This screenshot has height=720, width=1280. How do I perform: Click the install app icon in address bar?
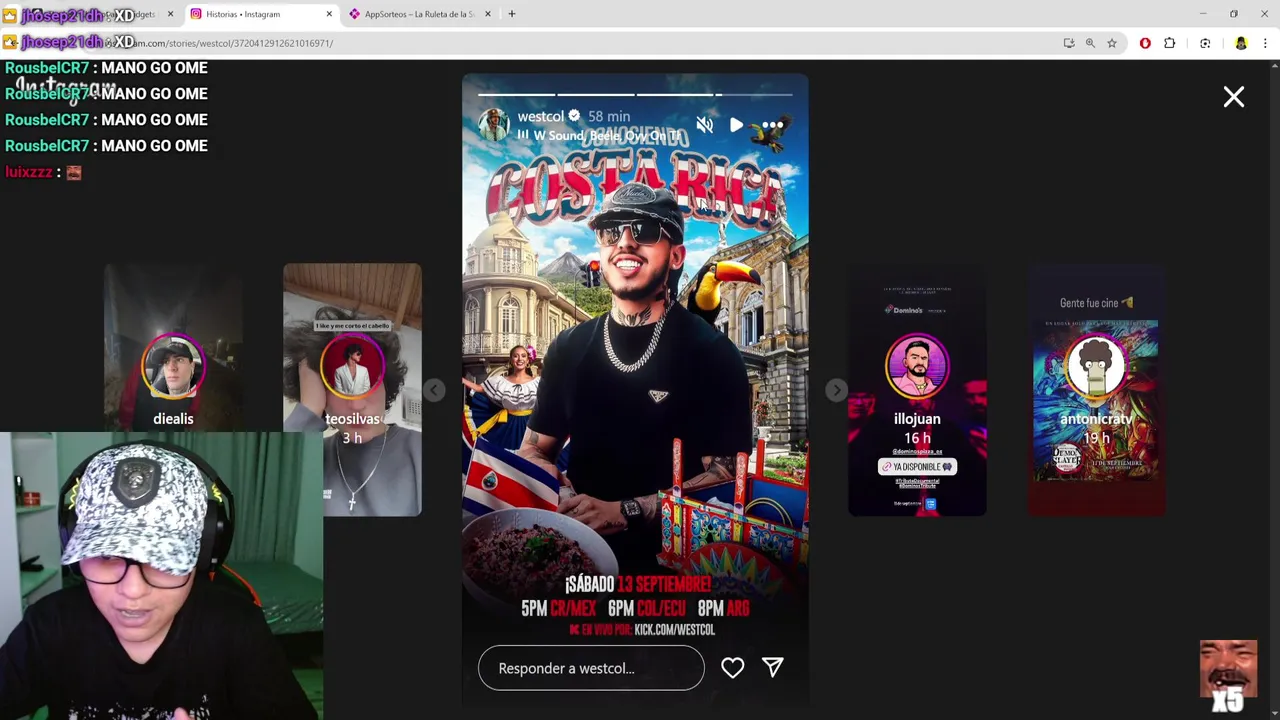tap(1069, 43)
